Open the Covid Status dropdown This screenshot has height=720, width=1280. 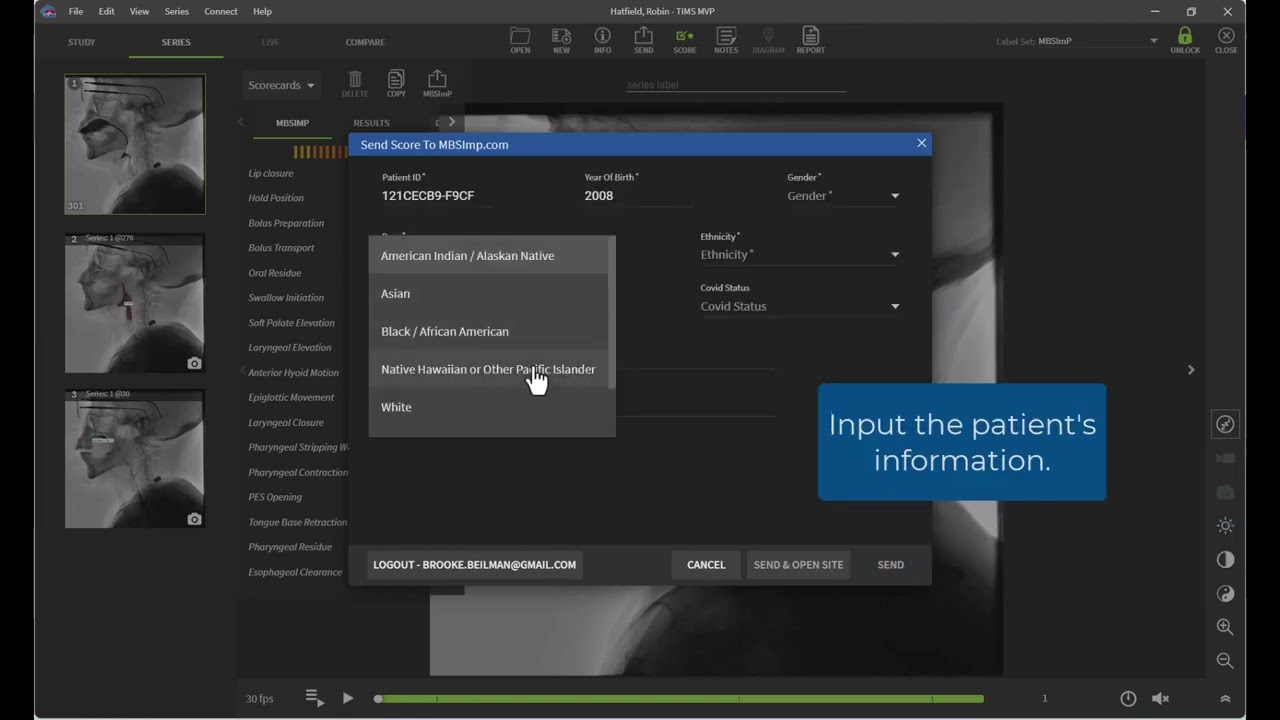800,307
